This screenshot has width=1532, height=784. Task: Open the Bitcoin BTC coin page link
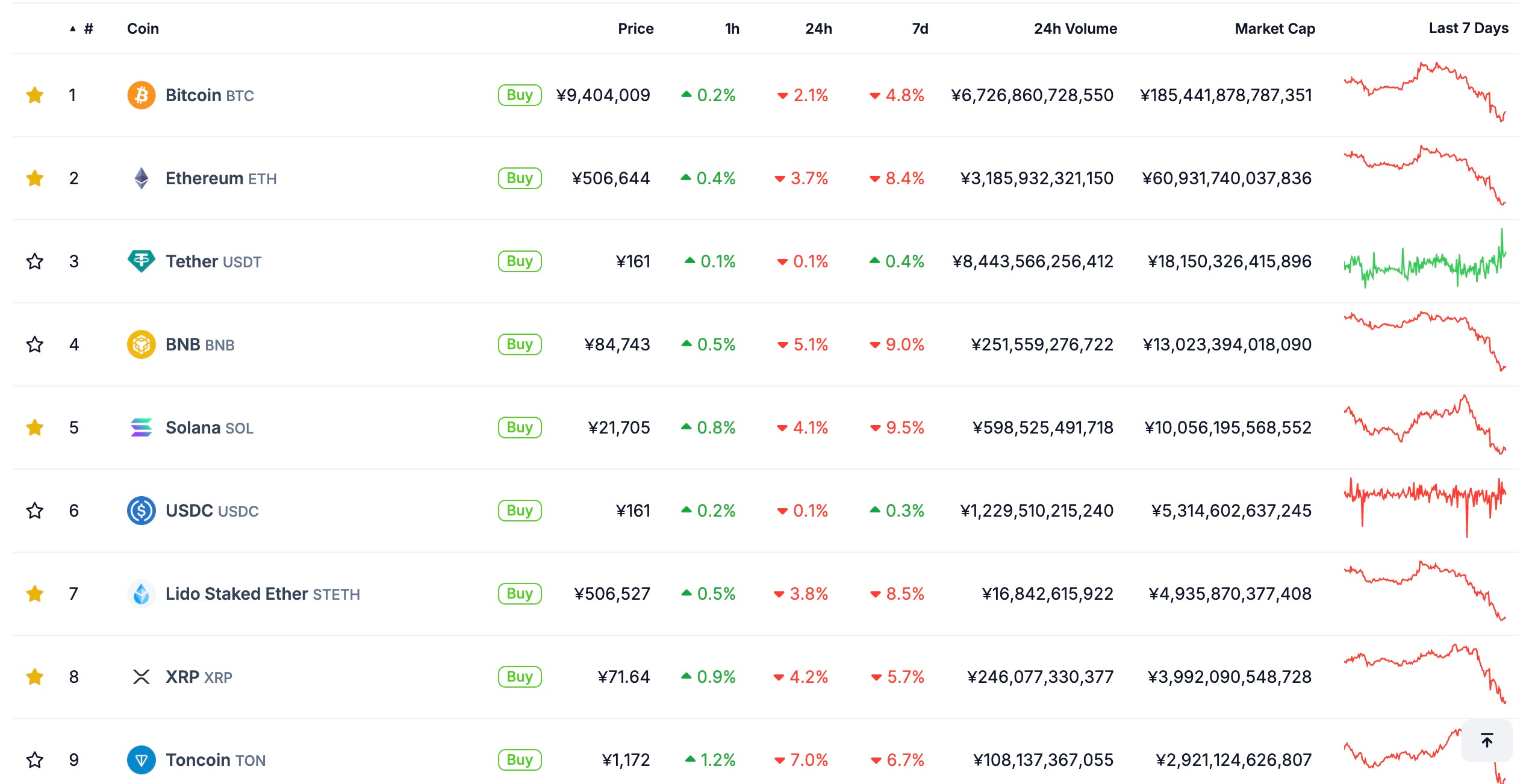(x=210, y=95)
